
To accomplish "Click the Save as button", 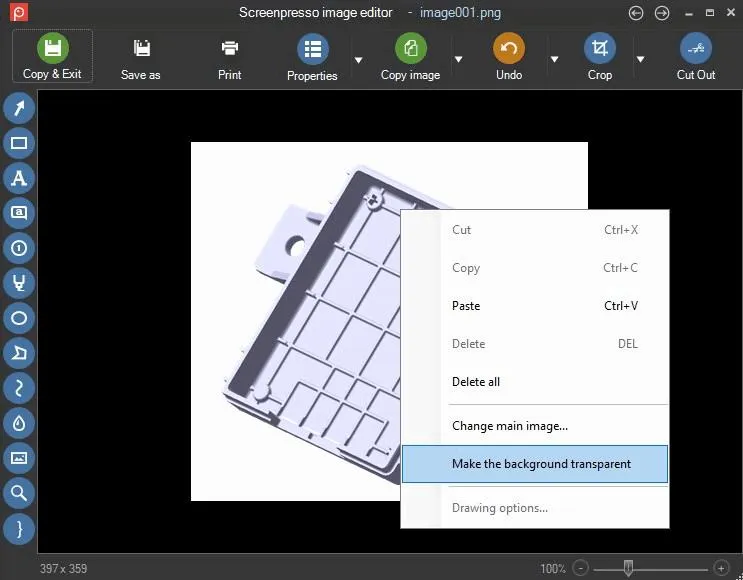I will point(141,57).
